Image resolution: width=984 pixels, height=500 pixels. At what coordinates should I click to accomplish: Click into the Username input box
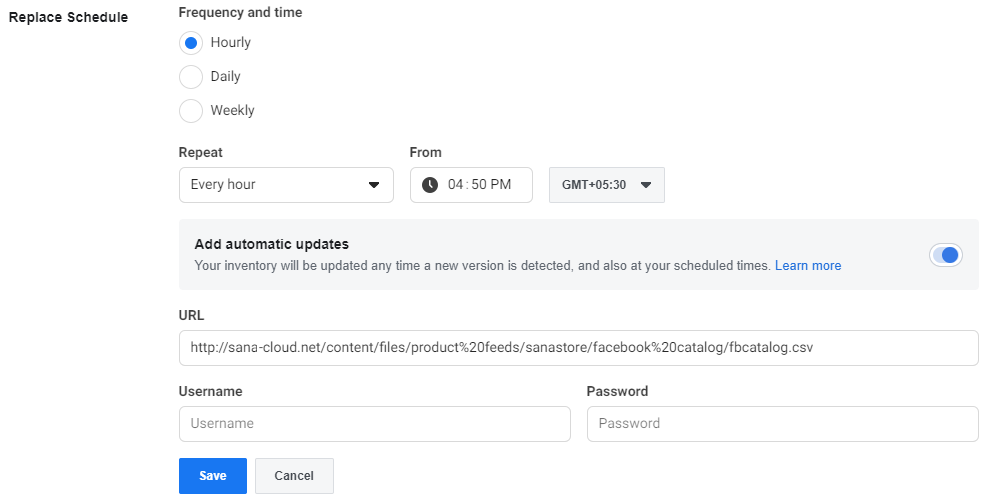[x=375, y=423]
